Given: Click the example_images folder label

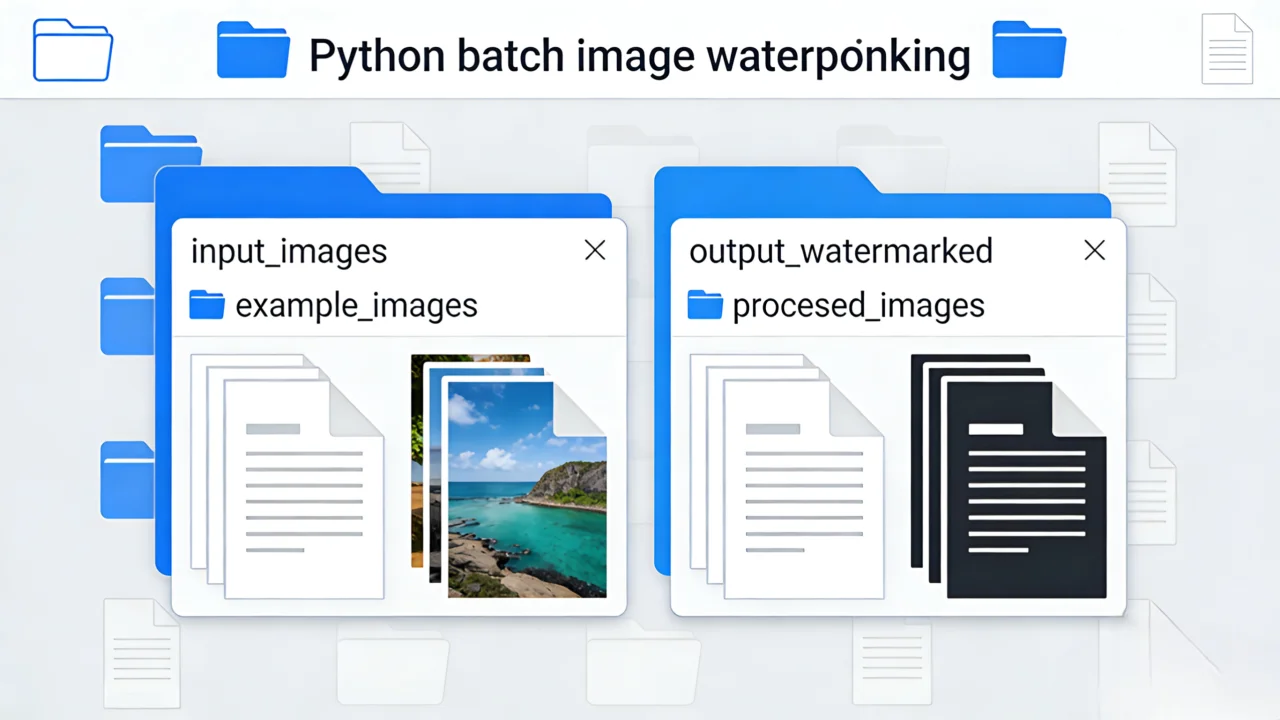Looking at the screenshot, I should click(x=356, y=305).
